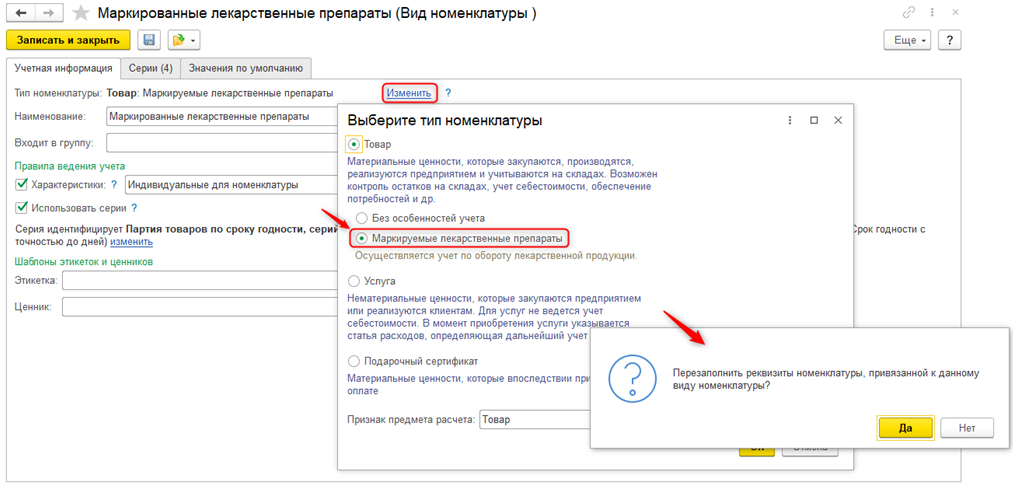Click the question mark help button near Еще
Viewport: 1013px width, 487px height.
click(949, 40)
